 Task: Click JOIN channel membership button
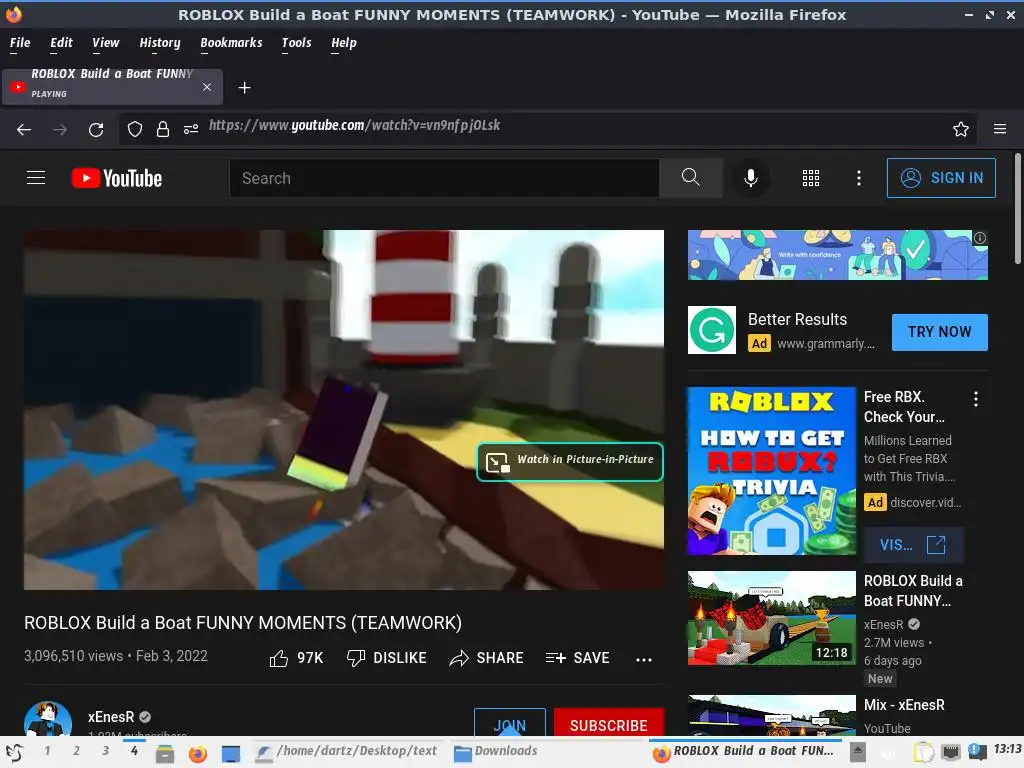[x=509, y=724]
